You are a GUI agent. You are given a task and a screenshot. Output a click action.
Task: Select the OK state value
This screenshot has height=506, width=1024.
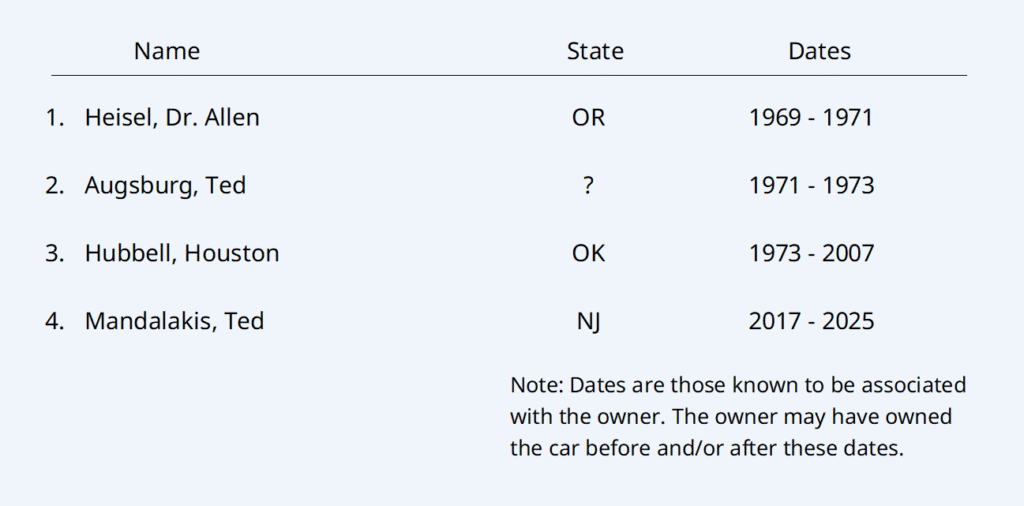coord(588,253)
